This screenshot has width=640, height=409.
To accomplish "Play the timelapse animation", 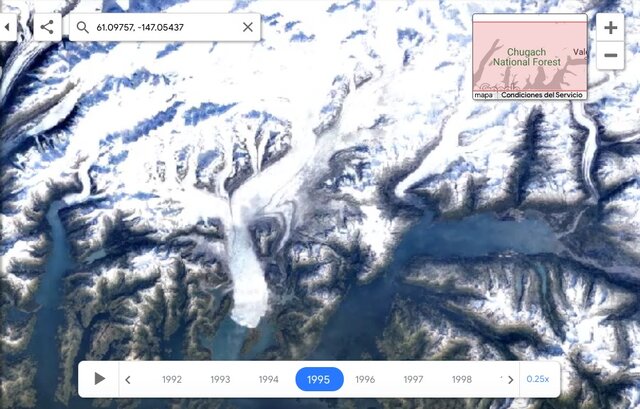I will point(99,379).
